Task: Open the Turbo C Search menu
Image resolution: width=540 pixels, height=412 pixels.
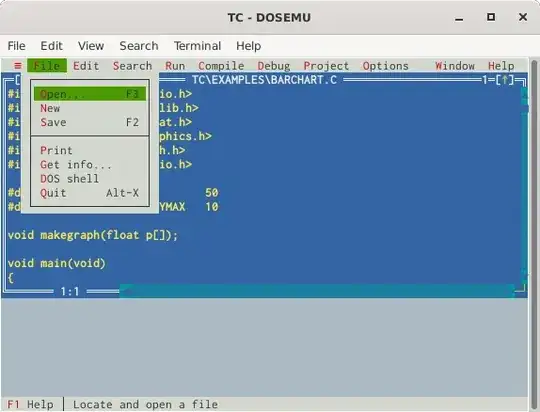Action: (x=132, y=65)
